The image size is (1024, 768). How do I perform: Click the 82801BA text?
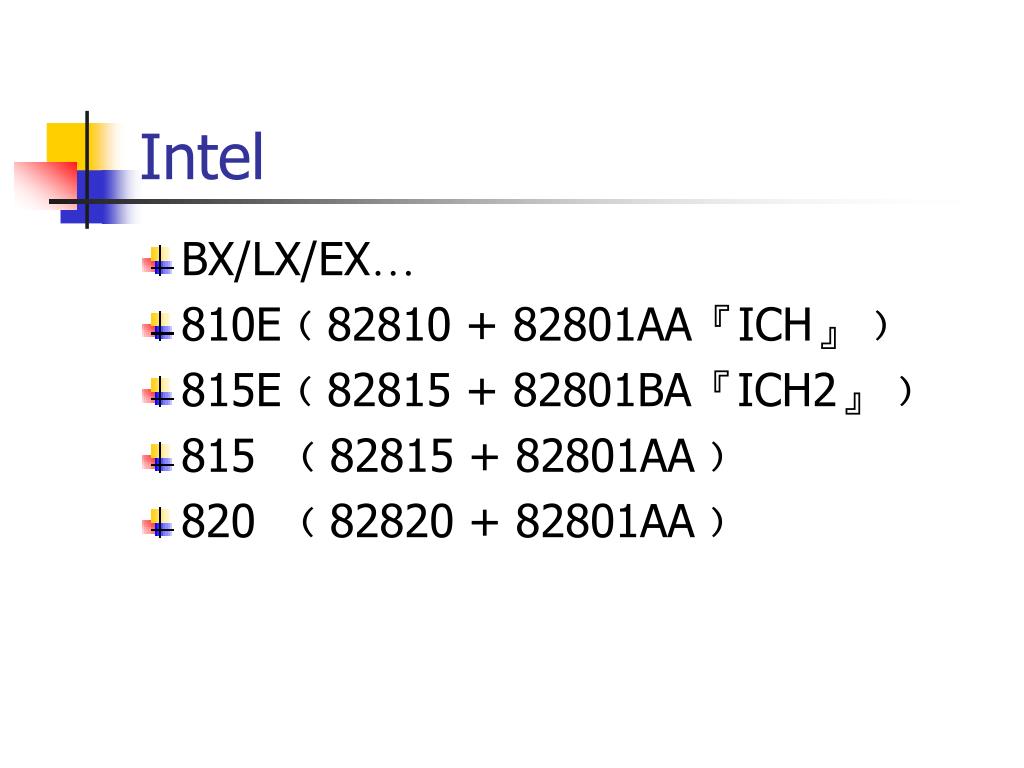pos(601,391)
